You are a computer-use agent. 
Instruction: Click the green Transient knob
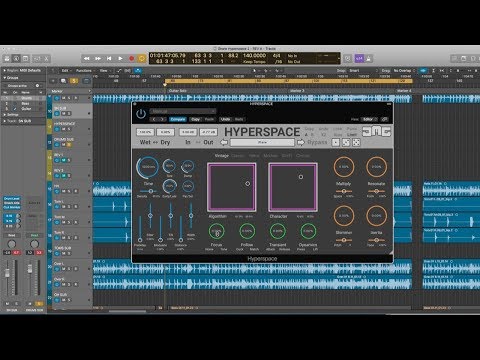(x=278, y=231)
